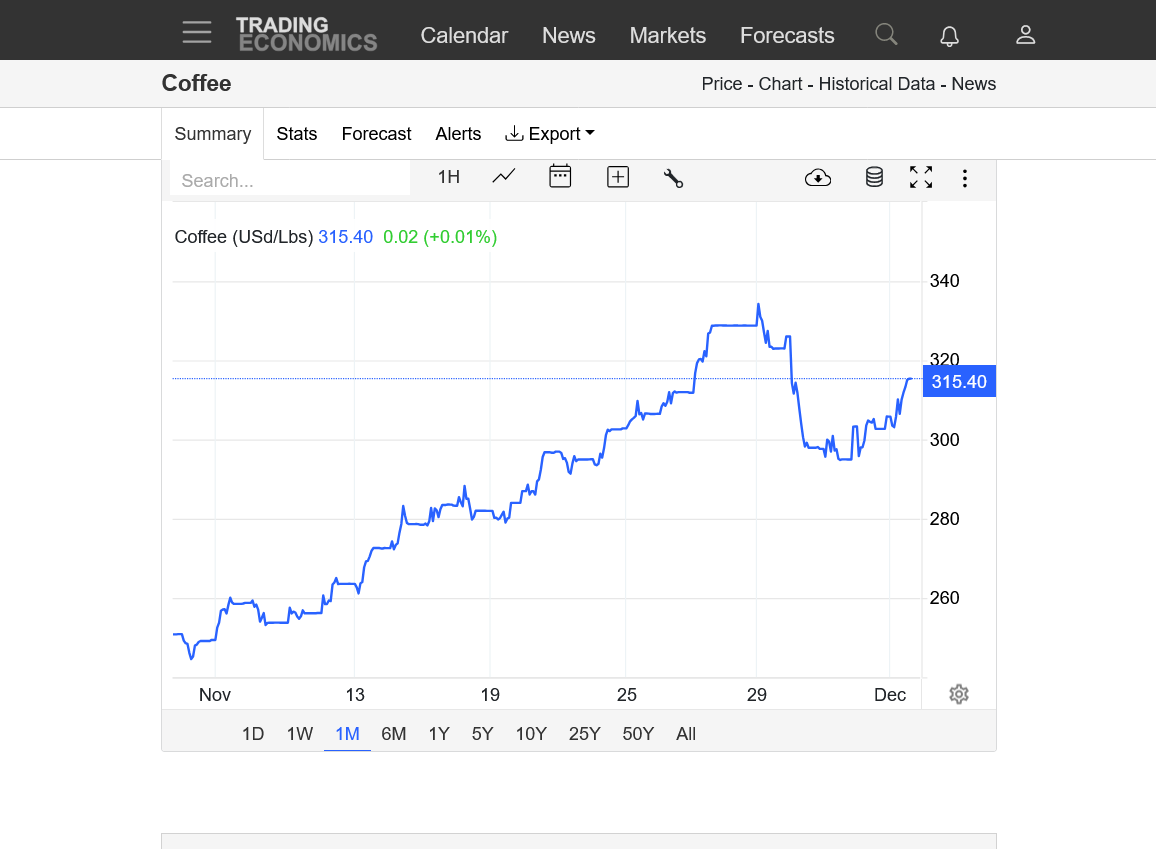Open the hamburger navigation menu
Screen dimensions: 1156x849
tap(197, 33)
